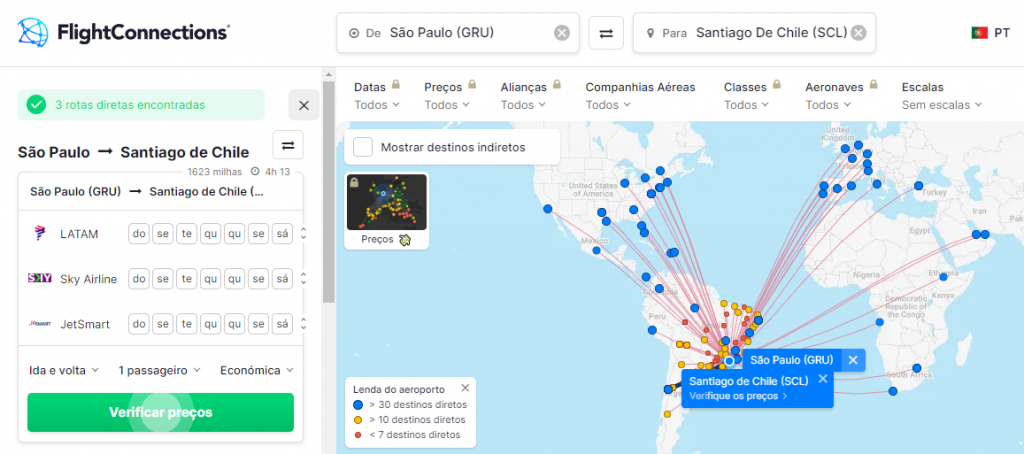
Task: Click the clock duration icon near 4h 13
Action: tap(255, 172)
